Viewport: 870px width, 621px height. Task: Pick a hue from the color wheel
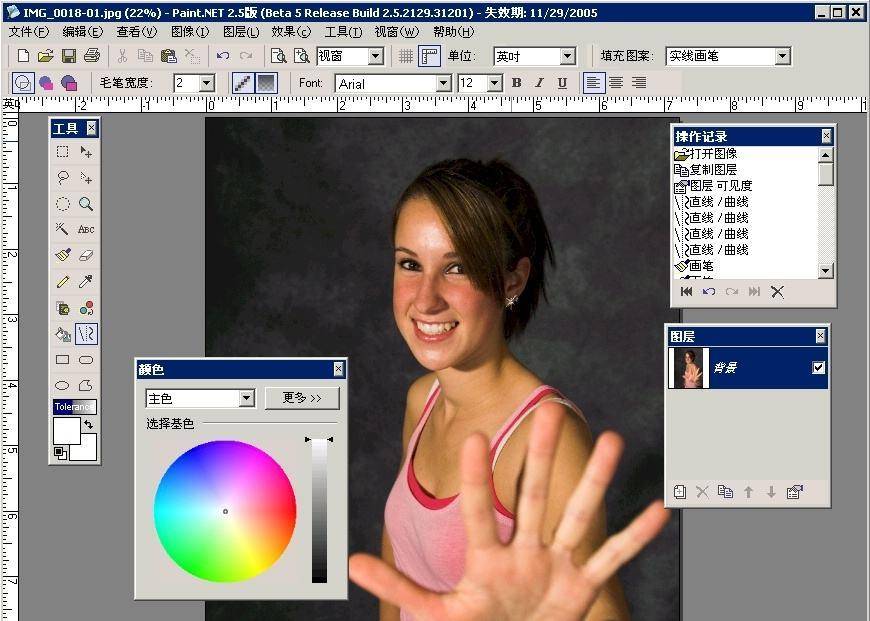coord(225,511)
